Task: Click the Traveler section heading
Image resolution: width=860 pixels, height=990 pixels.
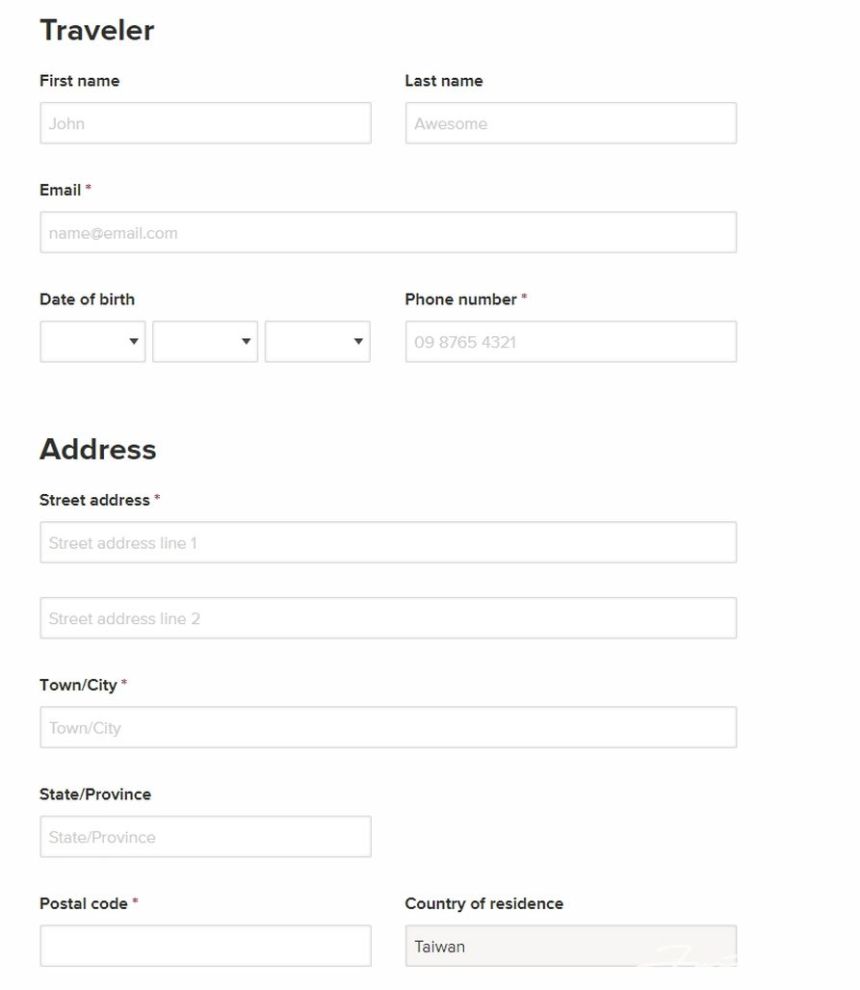Action: coord(97,30)
